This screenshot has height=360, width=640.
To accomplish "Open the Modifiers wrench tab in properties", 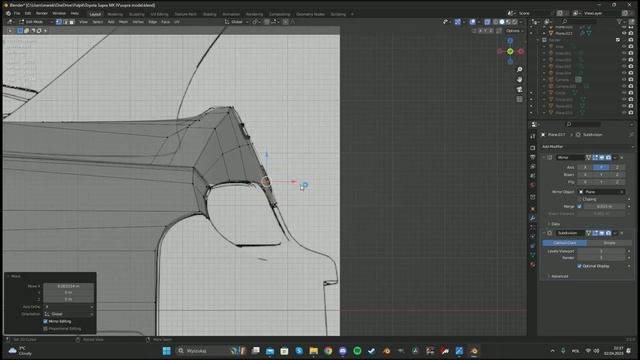I will click(533, 218).
